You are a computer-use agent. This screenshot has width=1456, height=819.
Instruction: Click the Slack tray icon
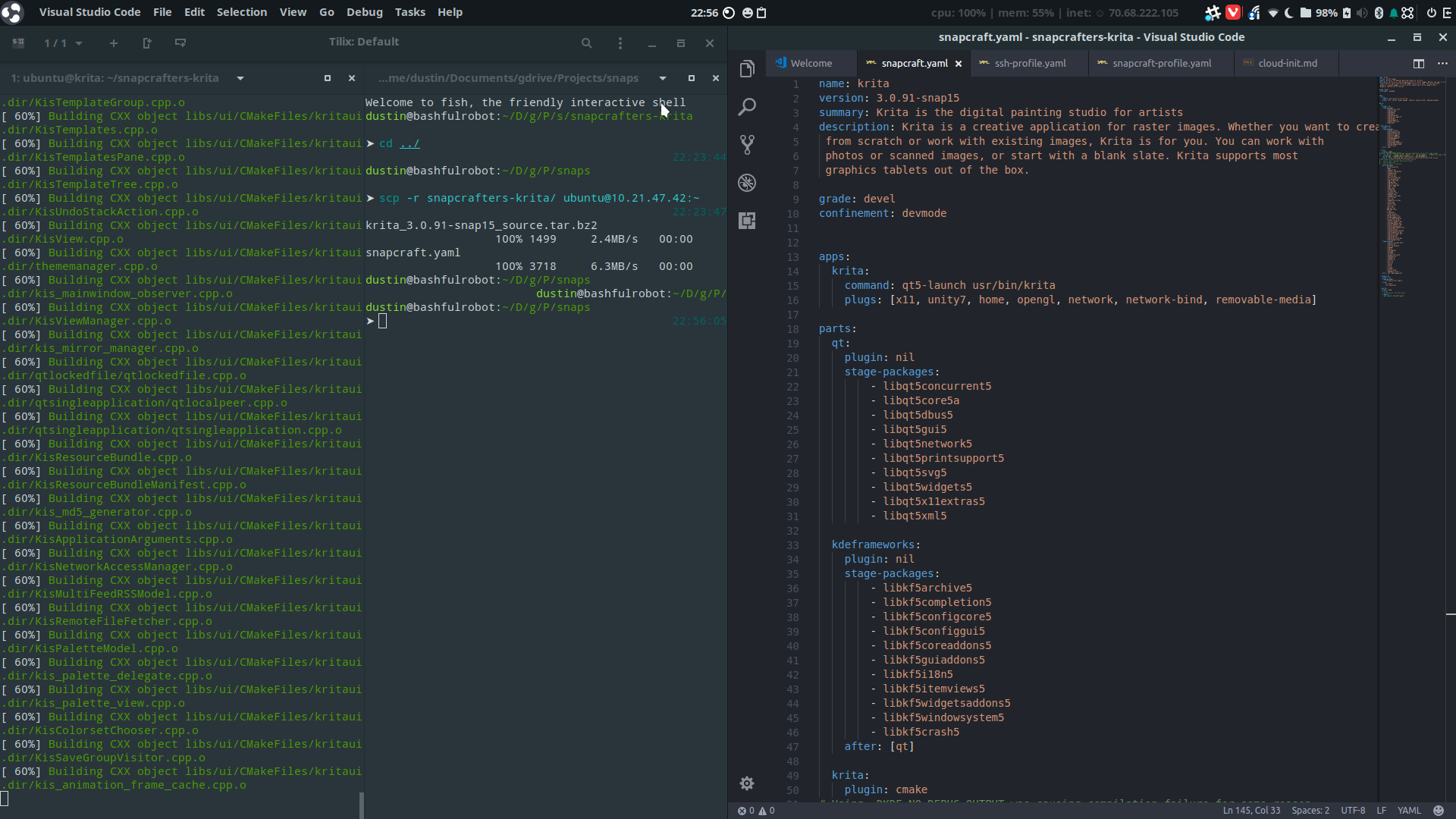1213,12
